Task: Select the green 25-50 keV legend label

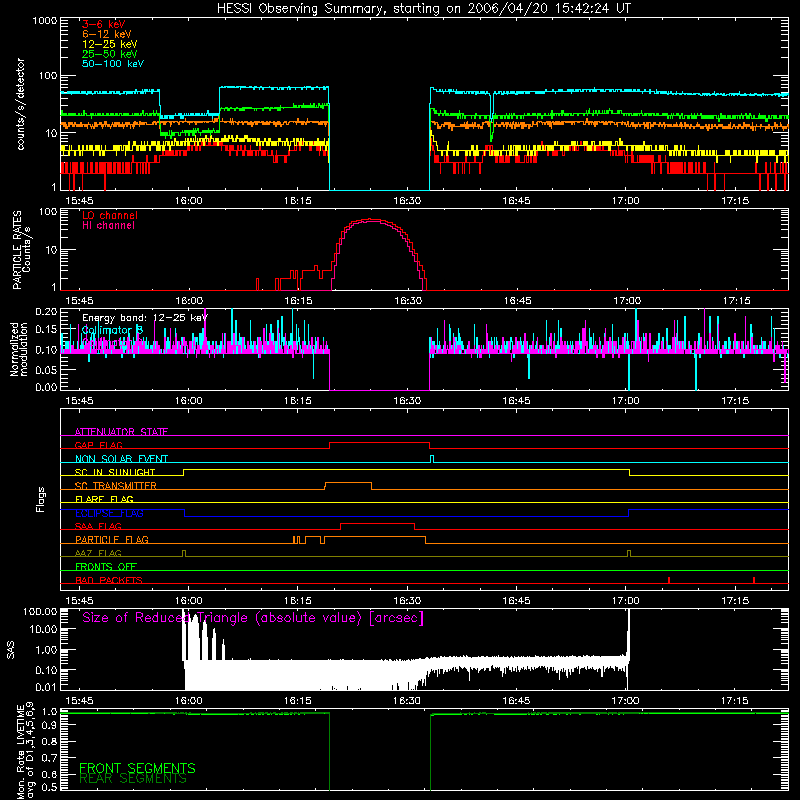Action: tap(110, 54)
